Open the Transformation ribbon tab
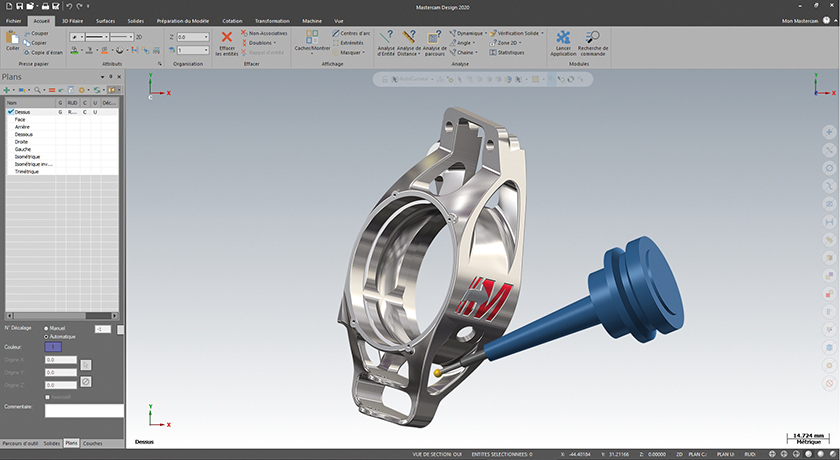840x460 pixels. point(272,20)
